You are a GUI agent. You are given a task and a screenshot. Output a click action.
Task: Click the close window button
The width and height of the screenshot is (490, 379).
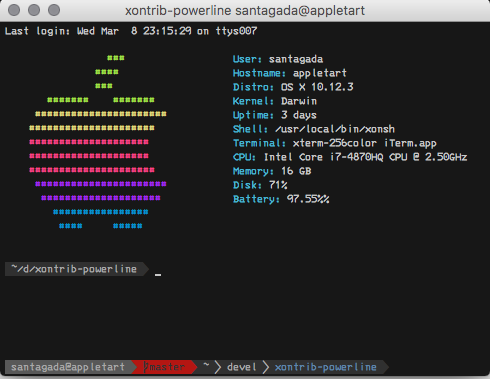pyautogui.click(x=14, y=10)
